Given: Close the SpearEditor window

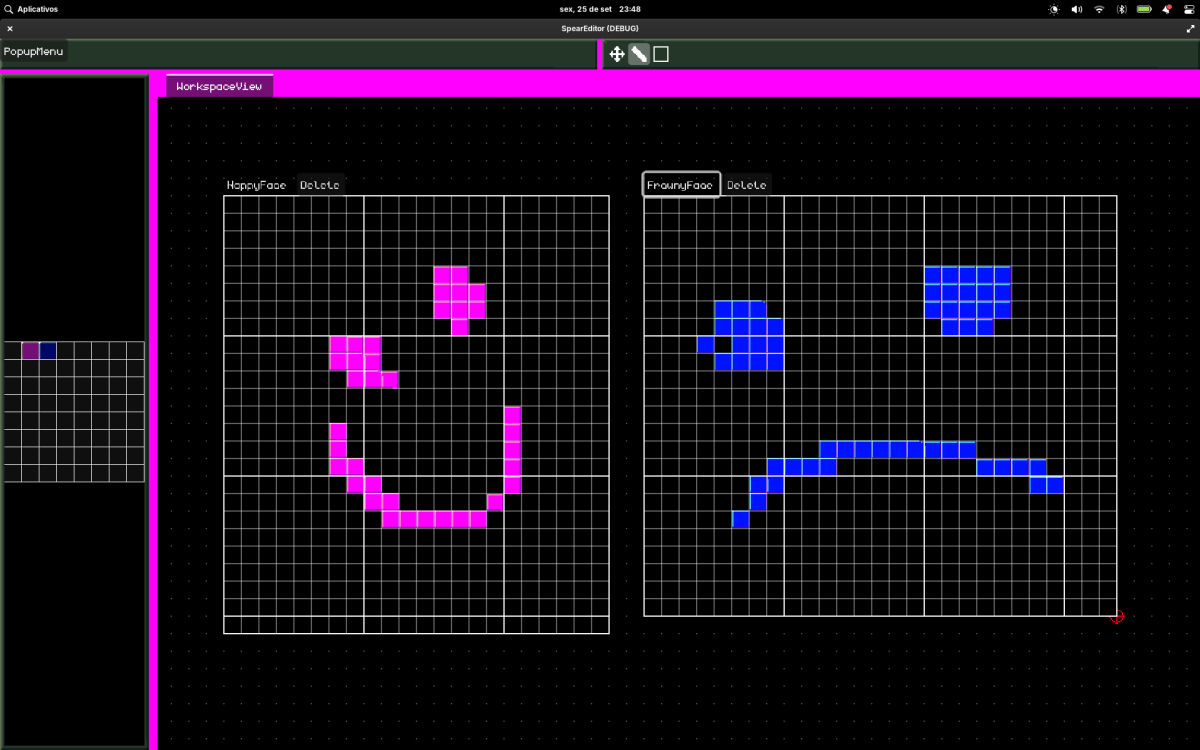Looking at the screenshot, I should click(x=10, y=29).
